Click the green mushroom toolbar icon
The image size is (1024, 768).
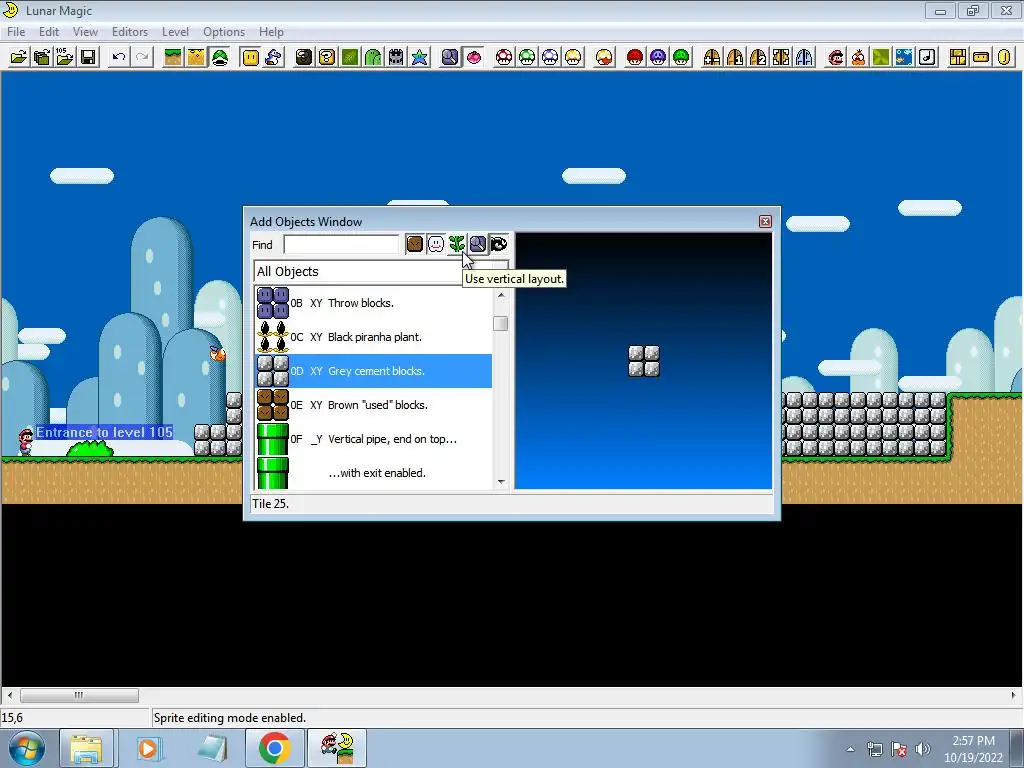coord(527,57)
